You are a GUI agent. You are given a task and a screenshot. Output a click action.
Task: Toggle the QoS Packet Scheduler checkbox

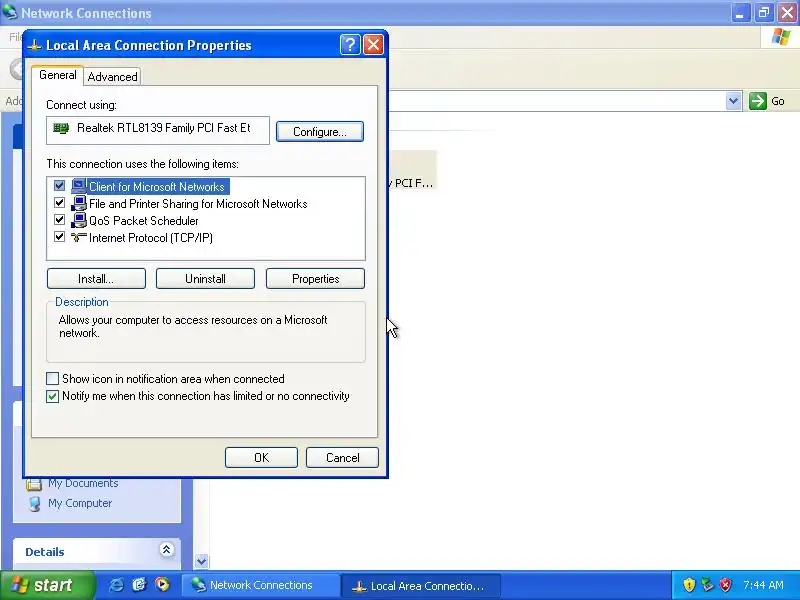tap(59, 220)
